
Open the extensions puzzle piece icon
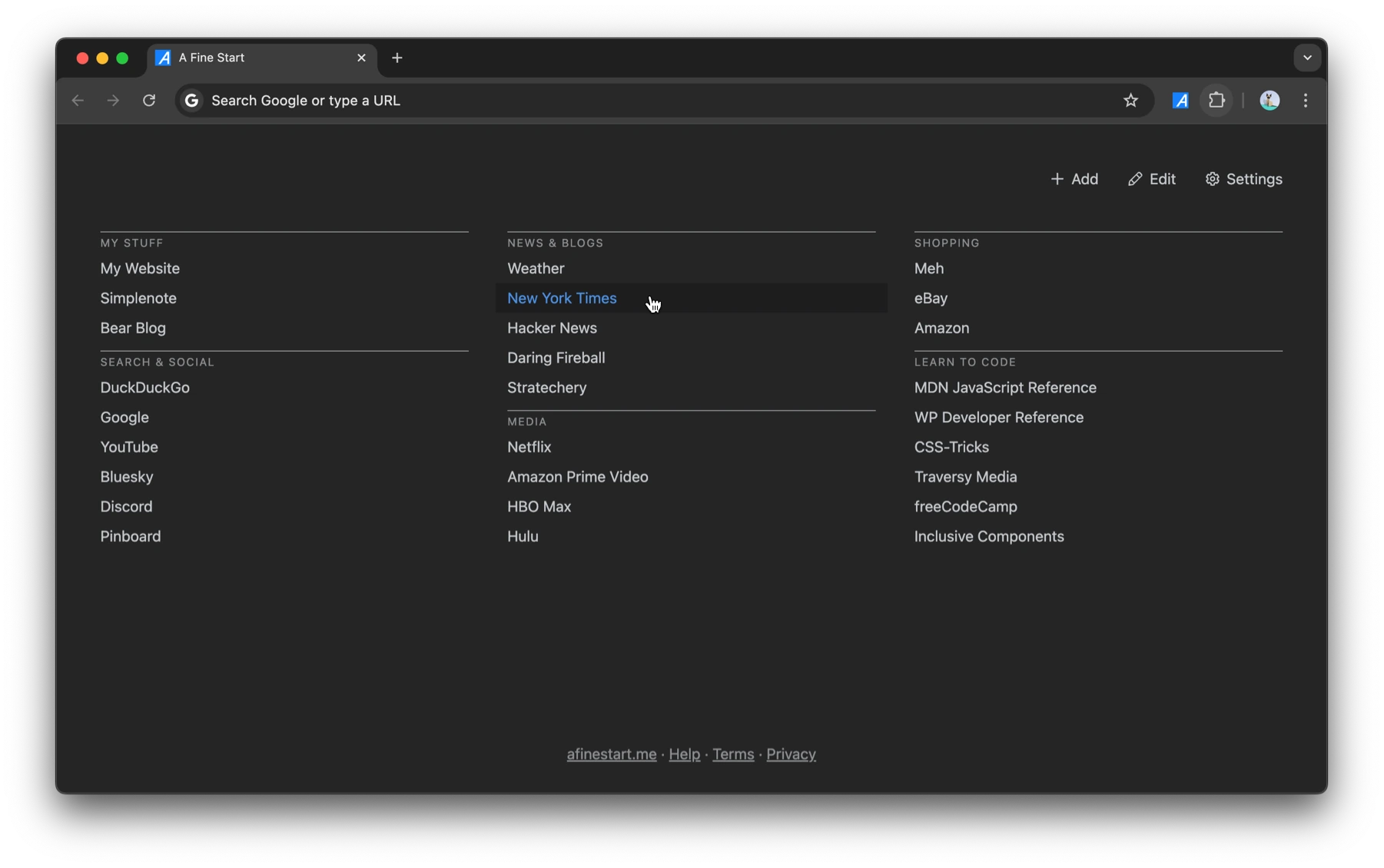[x=1216, y=101]
